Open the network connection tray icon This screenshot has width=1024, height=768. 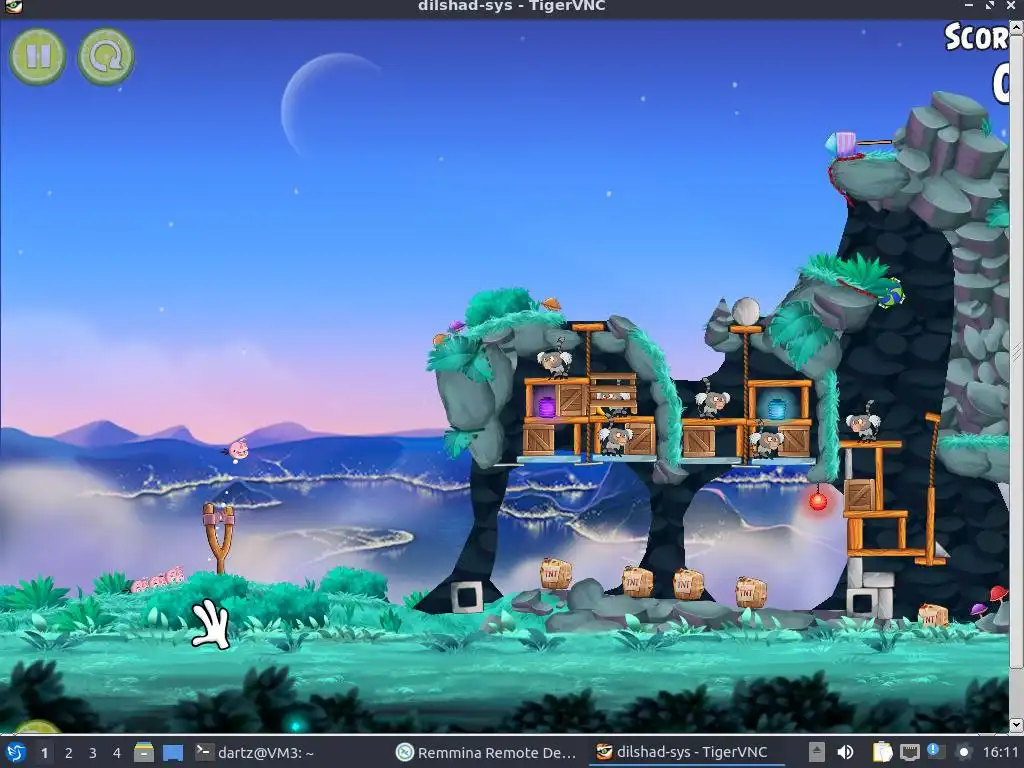(x=910, y=752)
